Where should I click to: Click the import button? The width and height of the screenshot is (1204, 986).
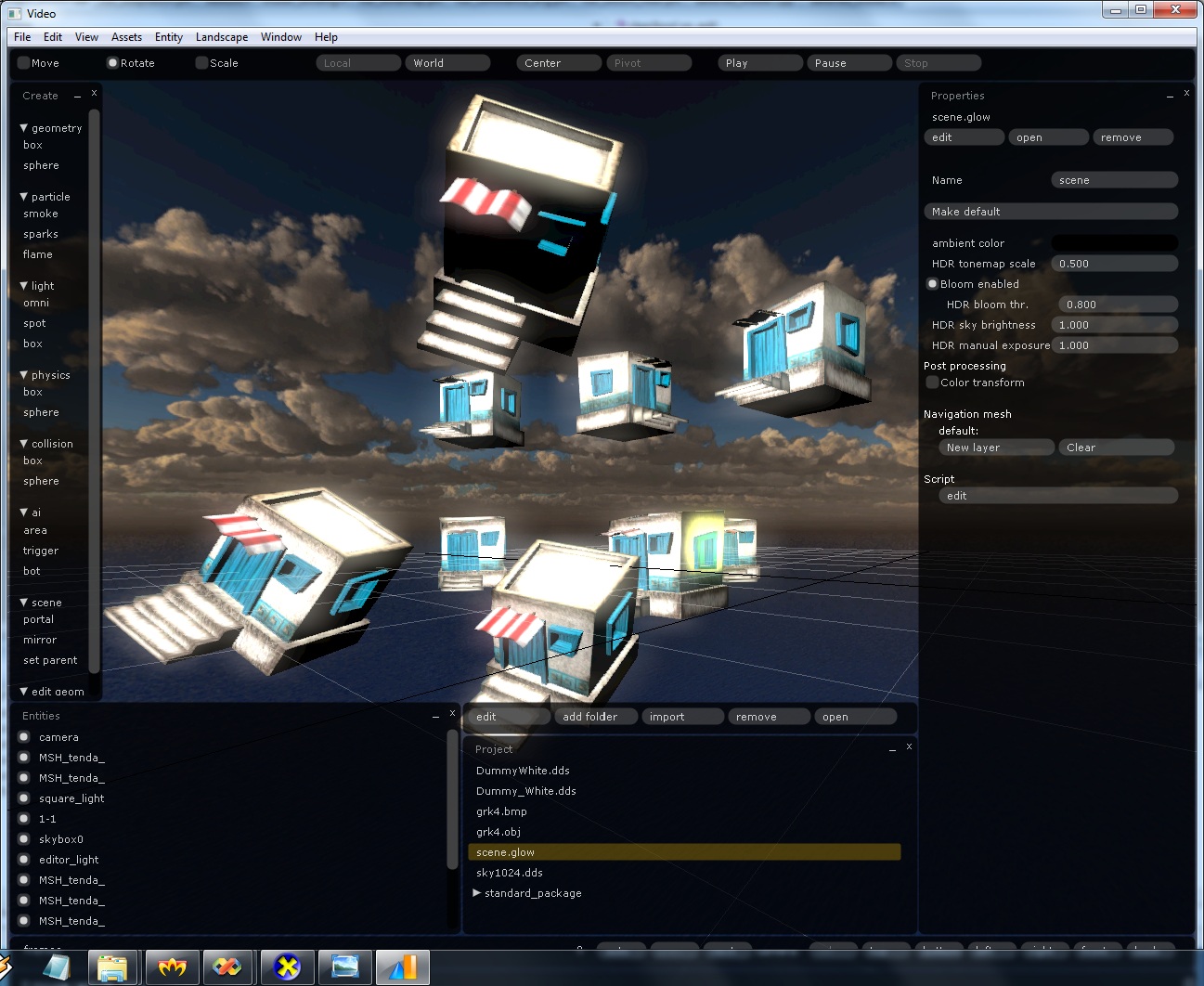coord(682,717)
